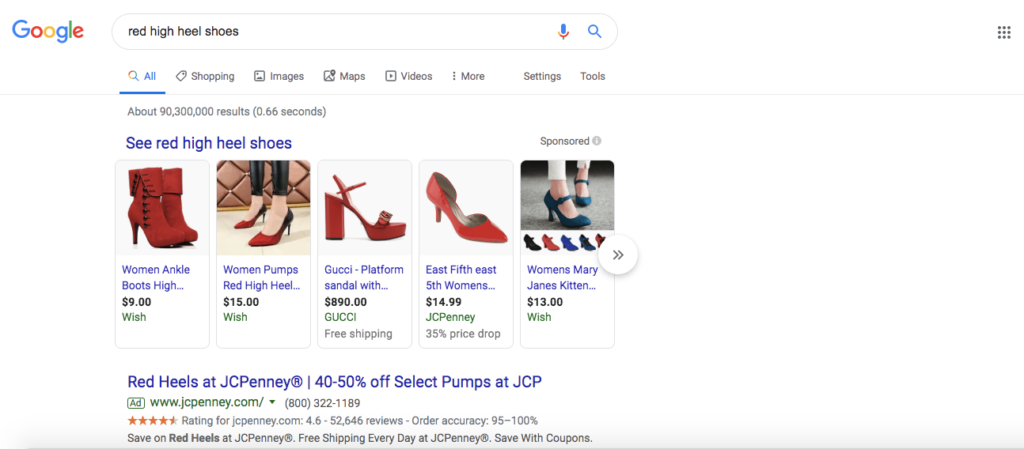
Task: Open the Google apps grid
Action: point(1004,33)
